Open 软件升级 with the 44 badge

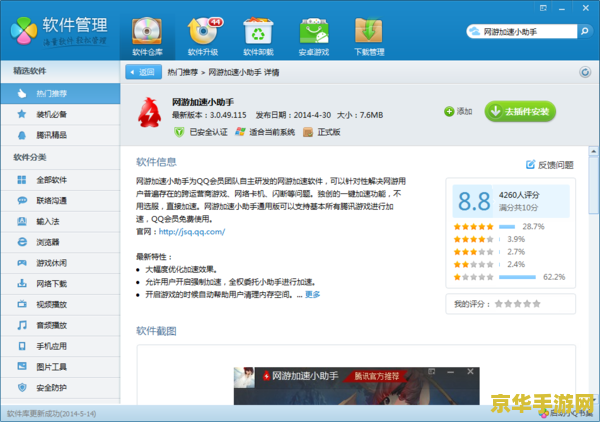coord(203,37)
